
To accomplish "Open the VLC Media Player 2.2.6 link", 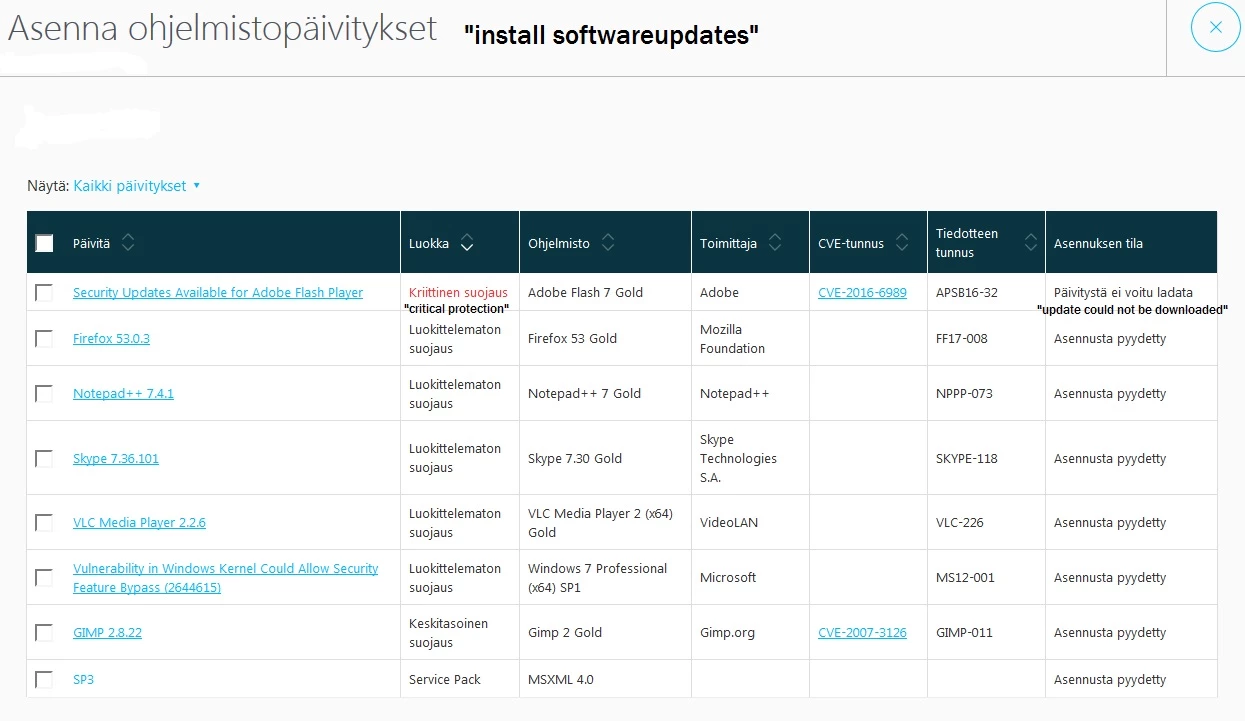I will point(139,523).
